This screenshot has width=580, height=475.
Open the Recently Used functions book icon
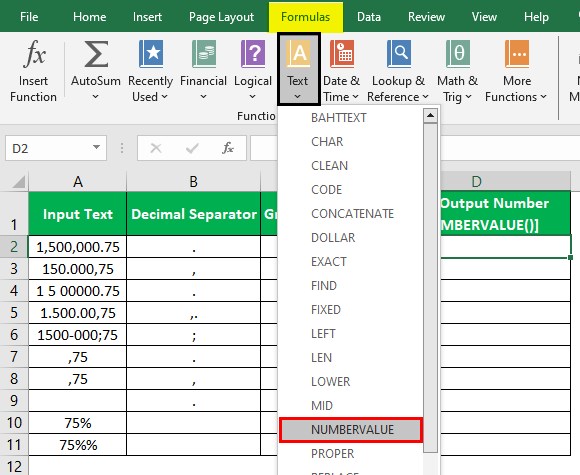151,54
